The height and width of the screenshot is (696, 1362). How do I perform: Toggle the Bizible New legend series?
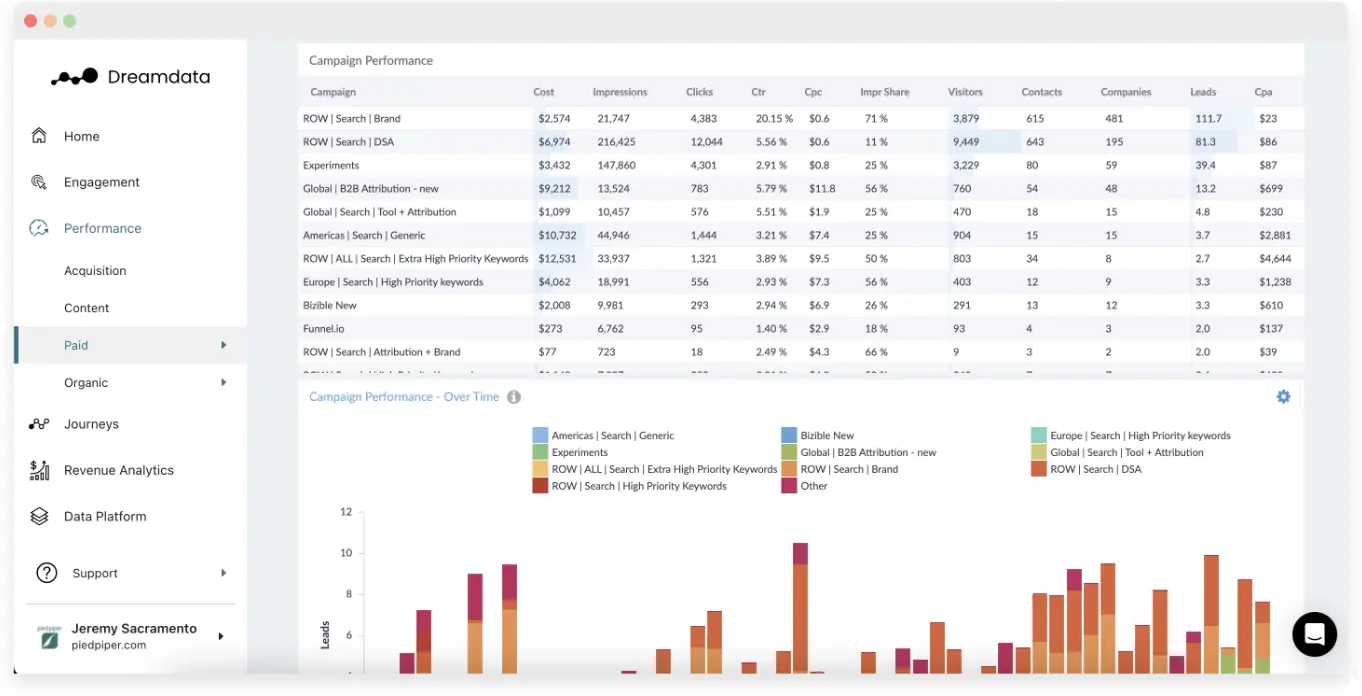pyautogui.click(x=789, y=435)
